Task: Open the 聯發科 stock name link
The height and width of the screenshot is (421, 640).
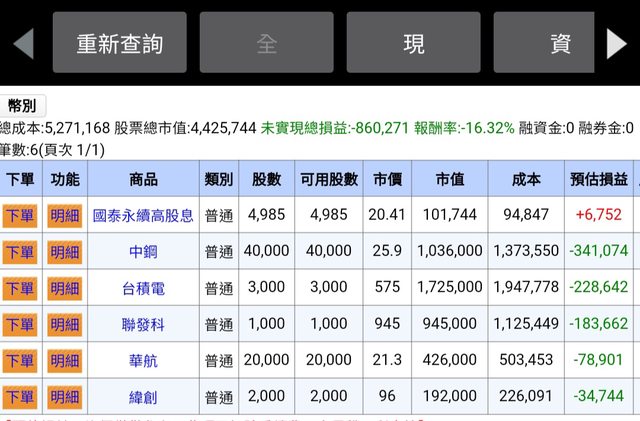Action: coord(143,324)
